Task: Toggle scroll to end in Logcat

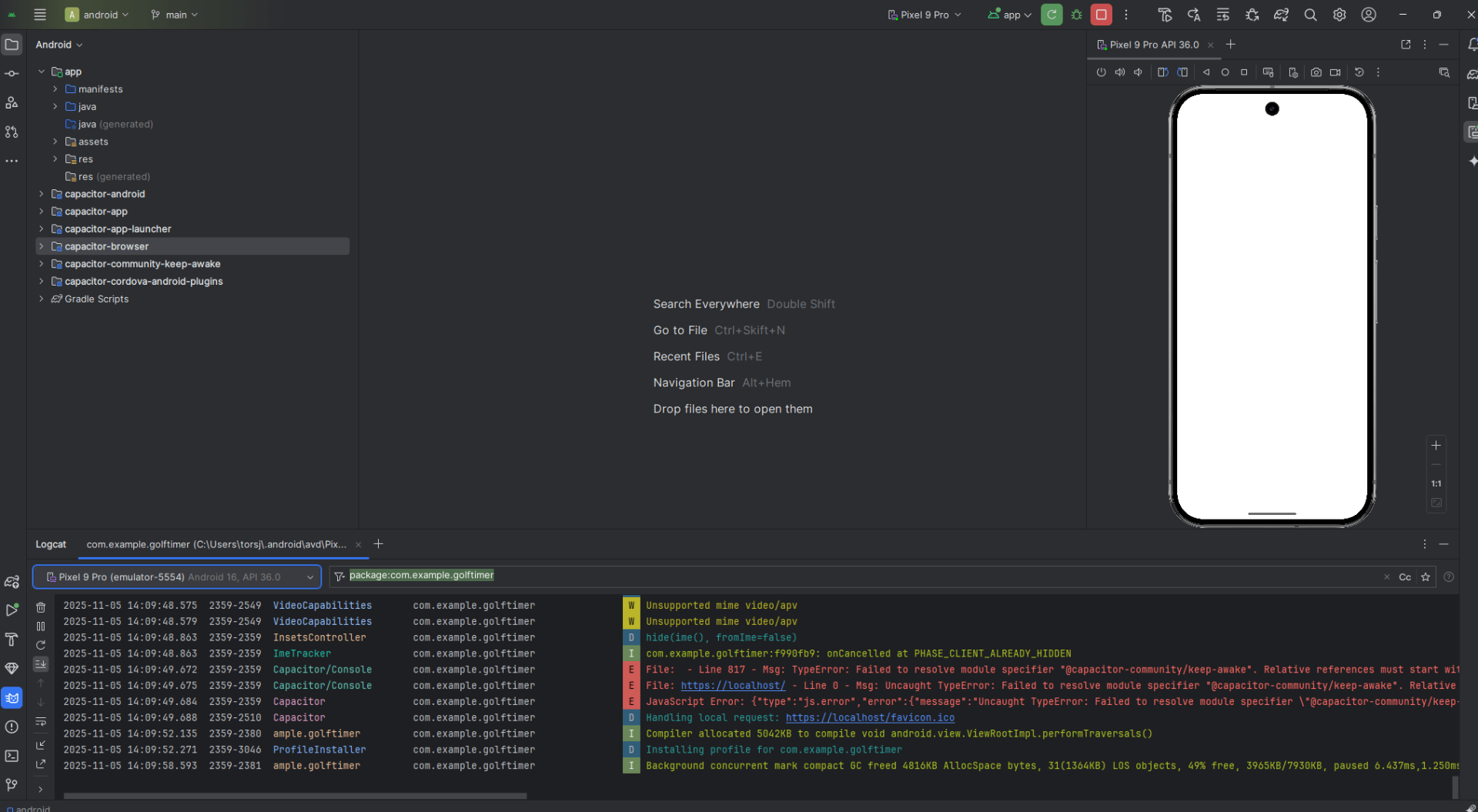Action: [41, 663]
